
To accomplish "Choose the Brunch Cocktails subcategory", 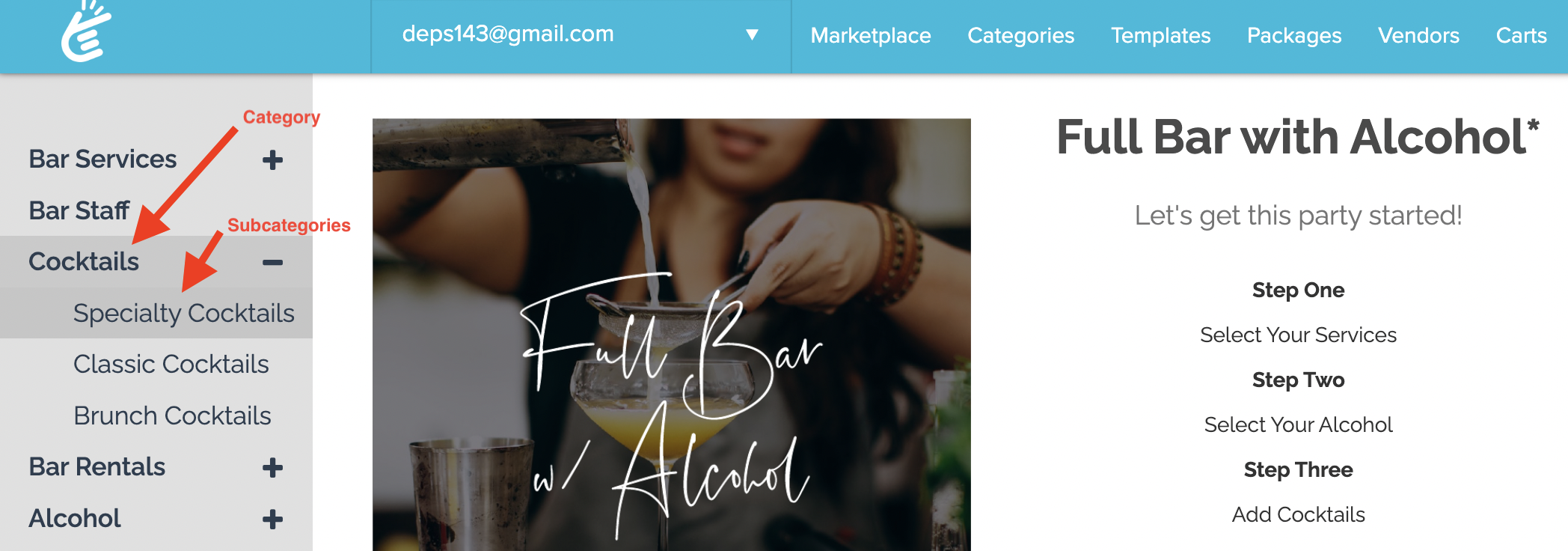I will click(172, 415).
